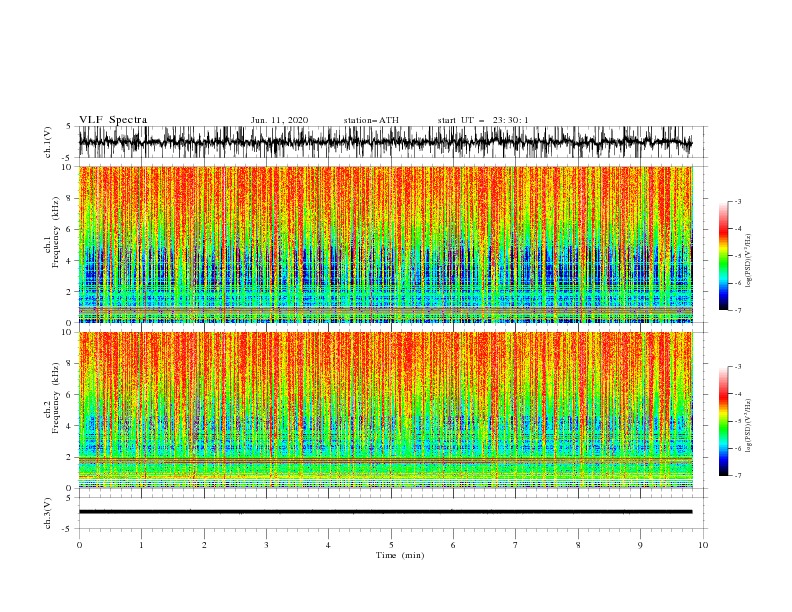Click the "4" kHz tick on ch.1 frequency axis
This screenshot has height=612, width=792.
(70, 261)
